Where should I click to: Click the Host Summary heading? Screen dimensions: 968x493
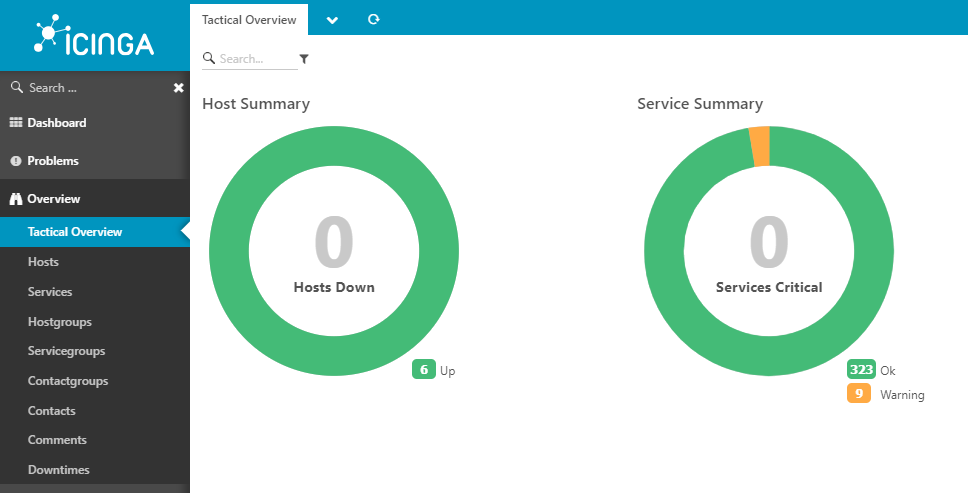(x=256, y=104)
